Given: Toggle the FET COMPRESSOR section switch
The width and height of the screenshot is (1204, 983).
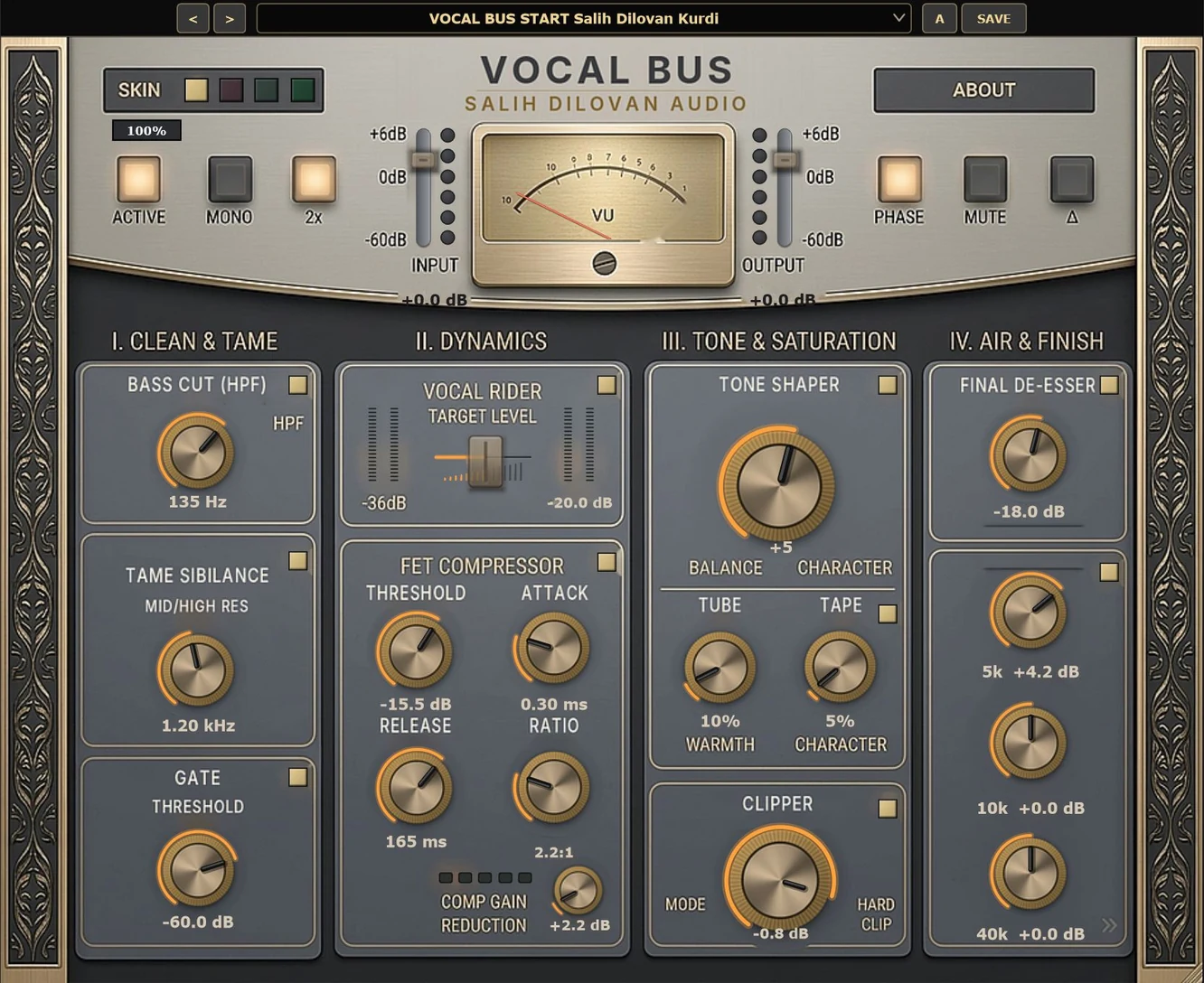Looking at the screenshot, I should (x=607, y=562).
